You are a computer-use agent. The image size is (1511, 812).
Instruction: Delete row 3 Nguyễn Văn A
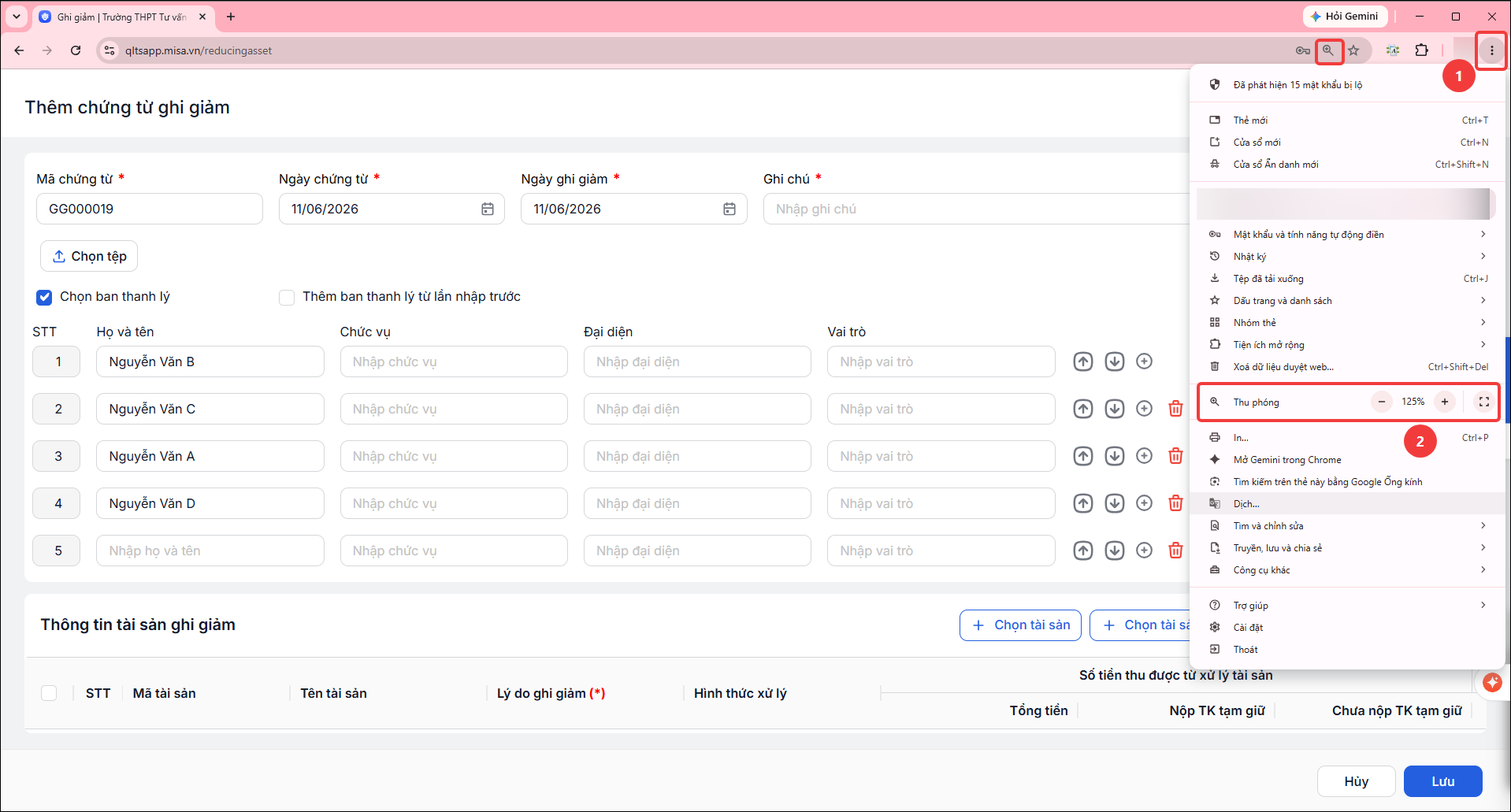[1175, 456]
